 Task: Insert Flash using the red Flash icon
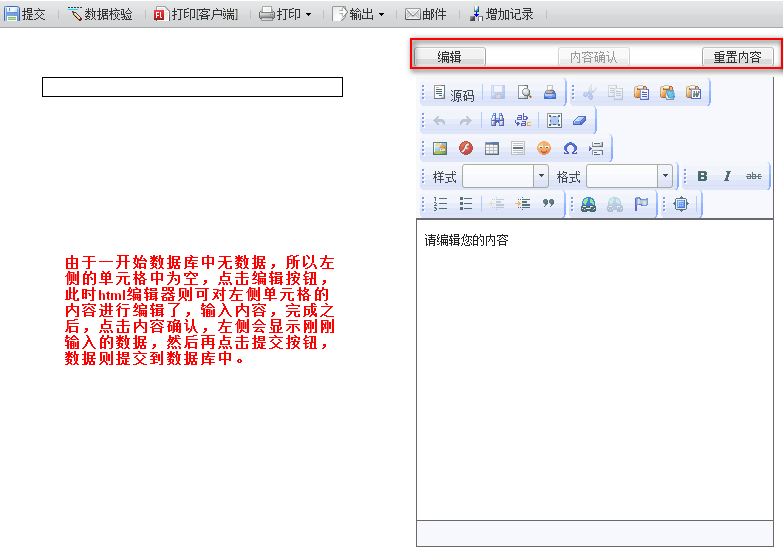466,148
